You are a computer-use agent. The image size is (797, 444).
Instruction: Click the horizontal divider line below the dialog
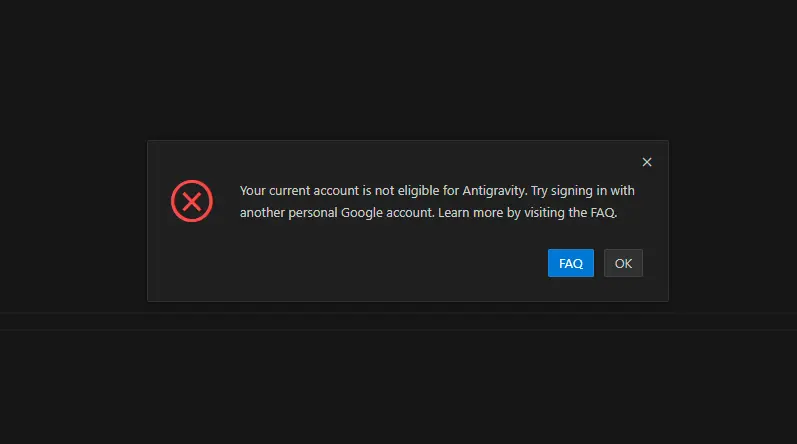(x=400, y=313)
